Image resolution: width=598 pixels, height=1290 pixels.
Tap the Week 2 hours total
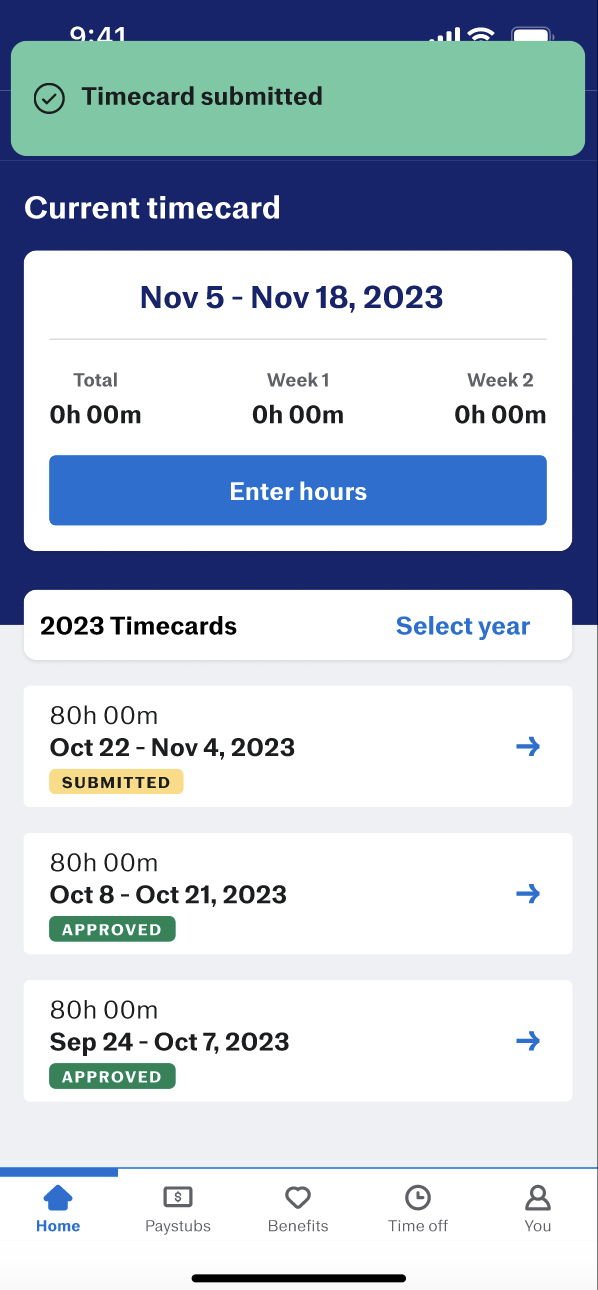[x=500, y=414]
